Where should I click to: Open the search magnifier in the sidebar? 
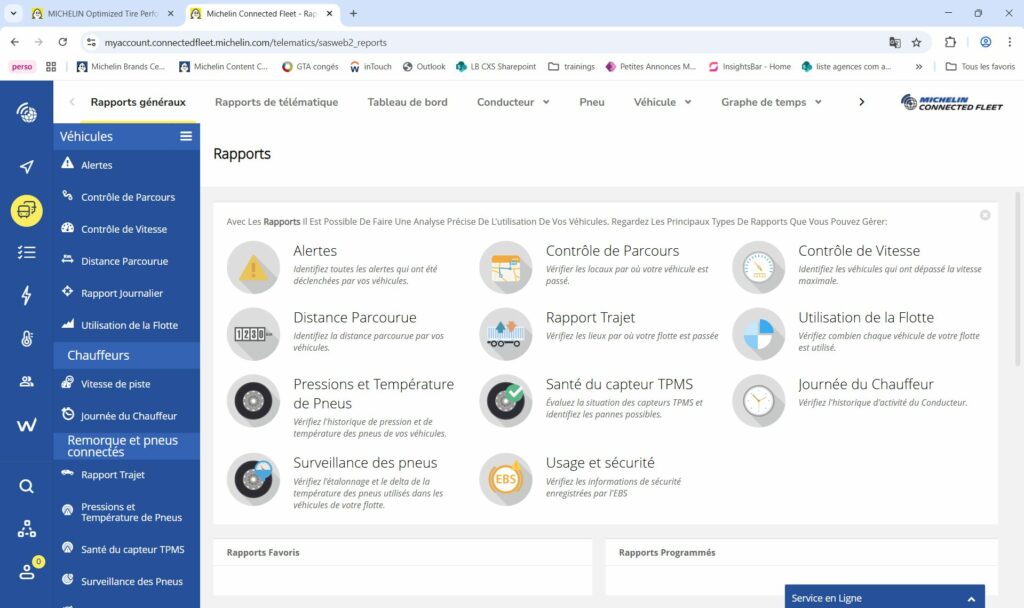pos(25,486)
